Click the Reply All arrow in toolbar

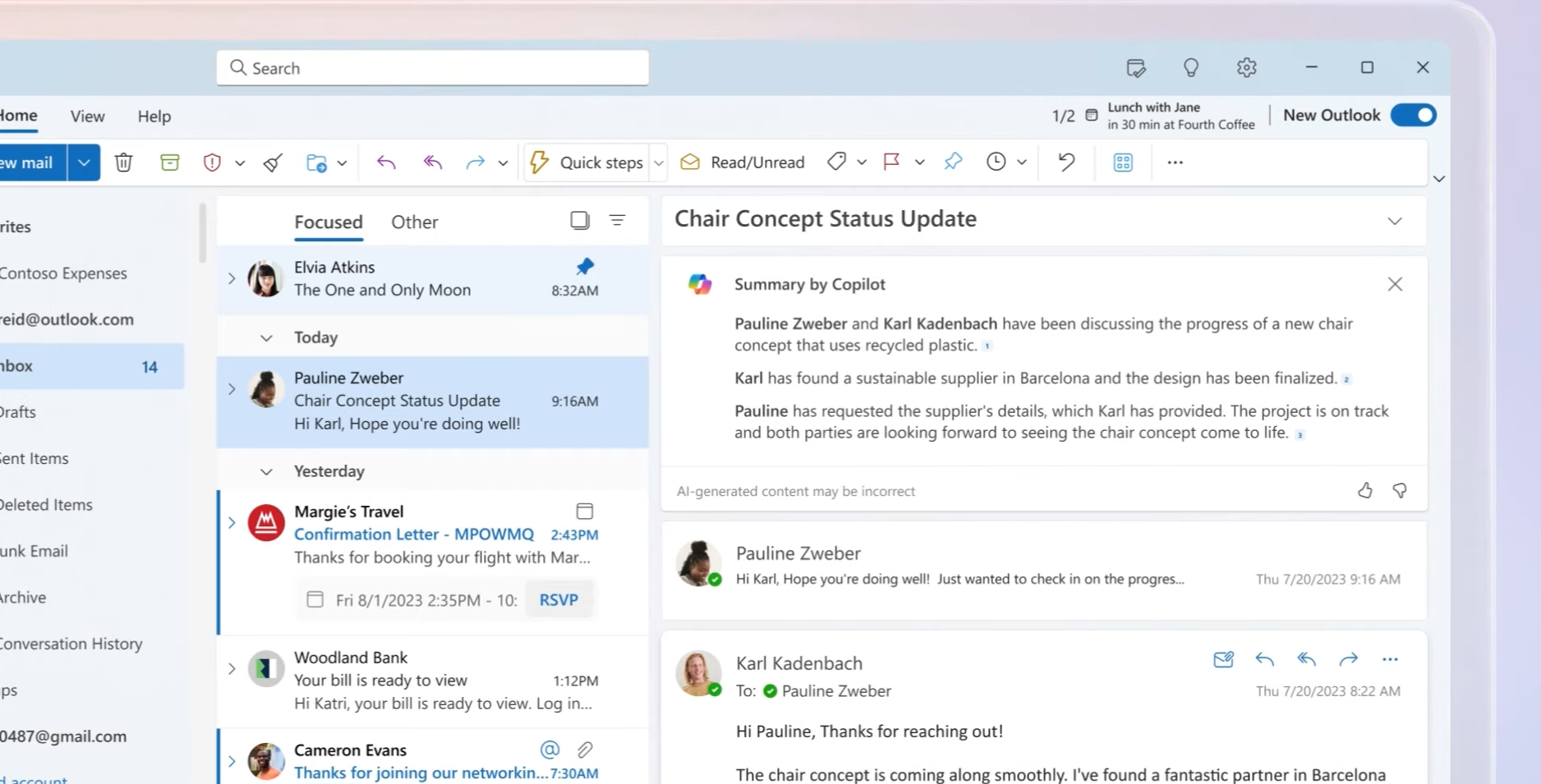[x=432, y=163]
